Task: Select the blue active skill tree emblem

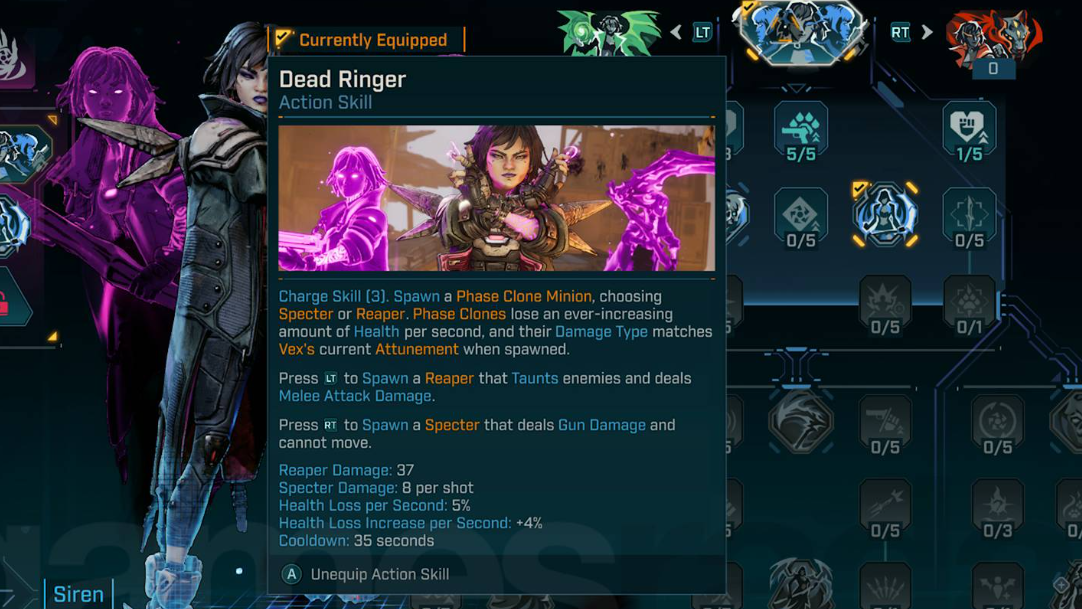Action: (801, 30)
